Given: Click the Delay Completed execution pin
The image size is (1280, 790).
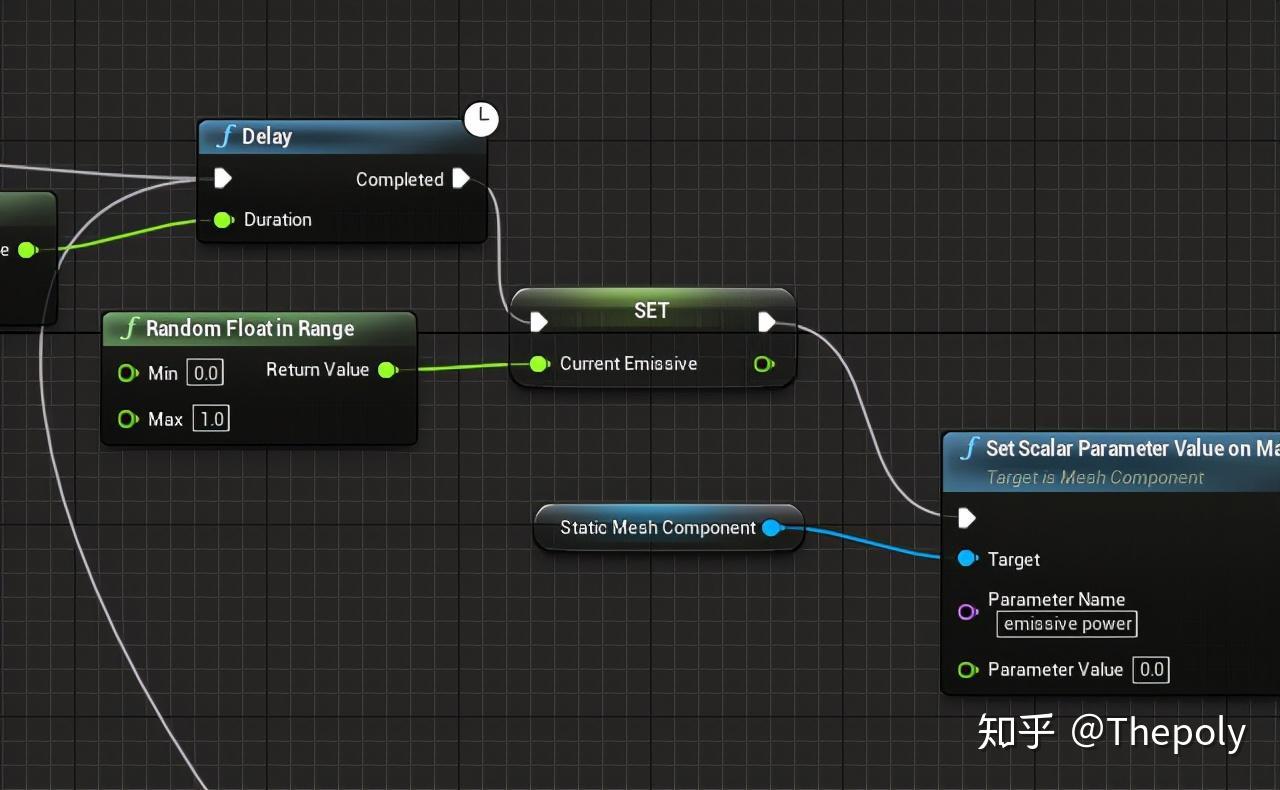Looking at the screenshot, I should pos(461,178).
